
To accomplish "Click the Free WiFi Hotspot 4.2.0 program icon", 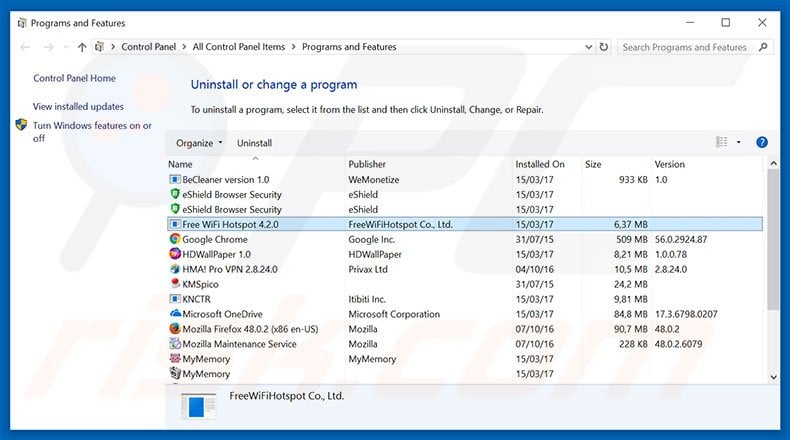I will 175,224.
